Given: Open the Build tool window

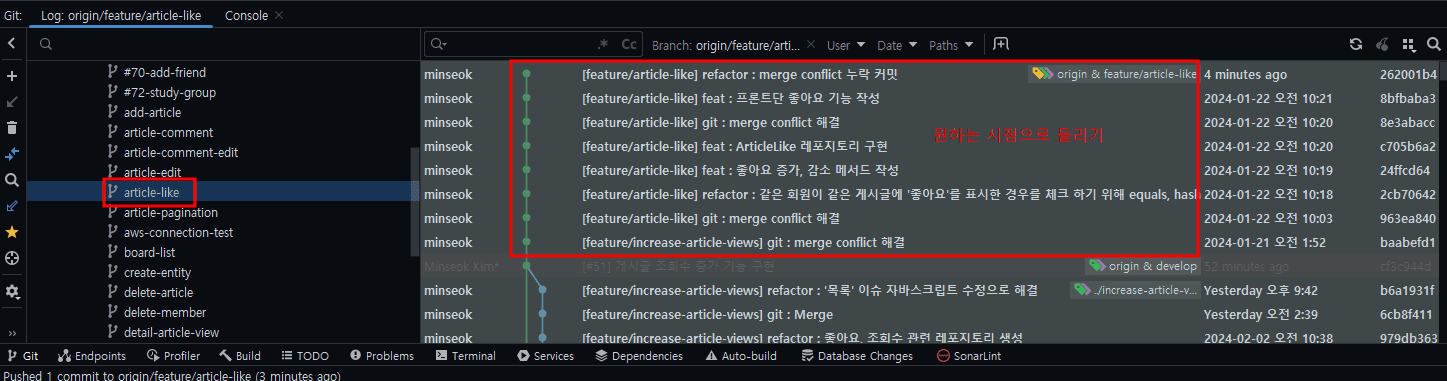Looking at the screenshot, I should click(239, 356).
